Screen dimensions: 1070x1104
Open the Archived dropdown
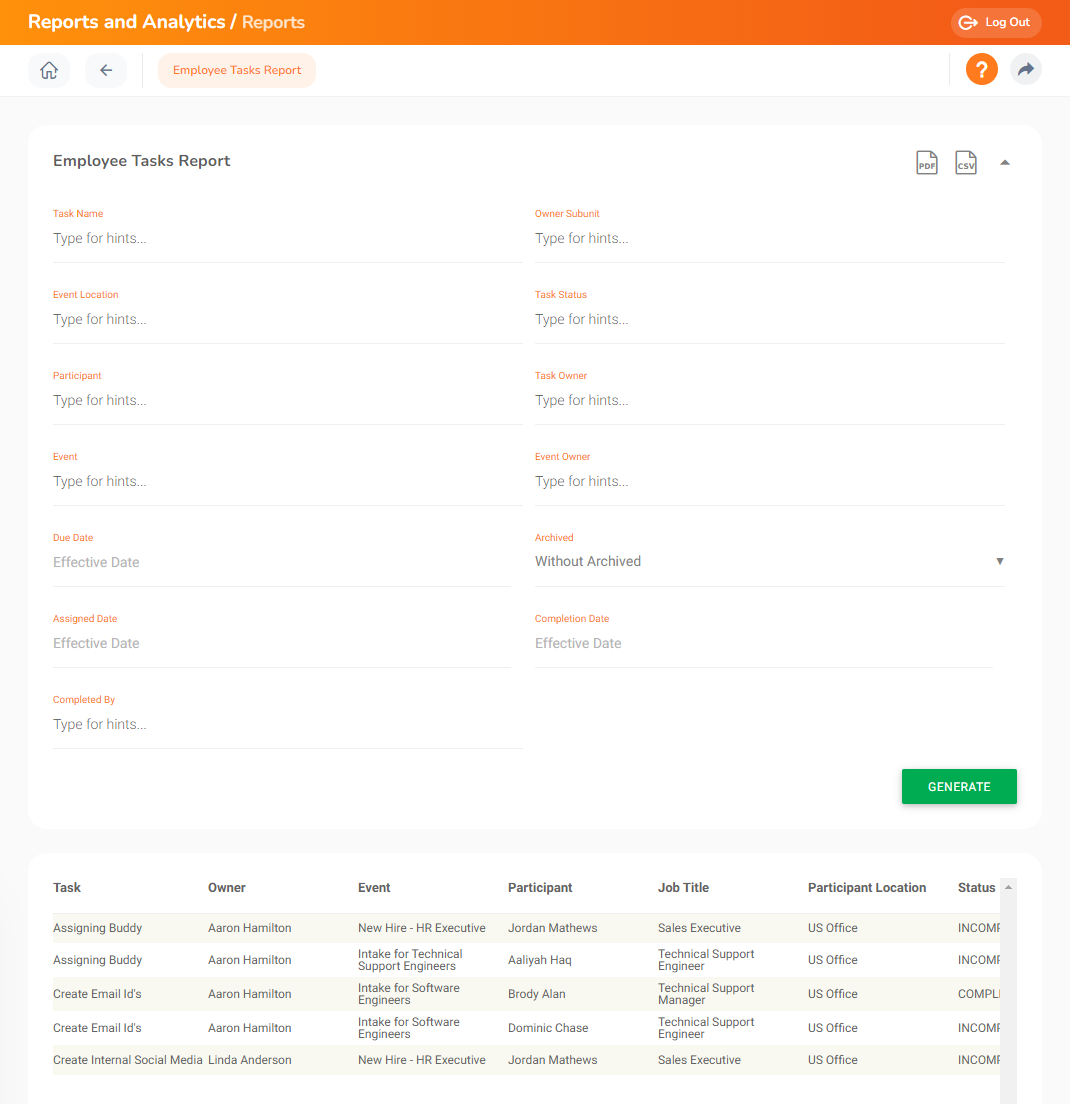click(768, 562)
